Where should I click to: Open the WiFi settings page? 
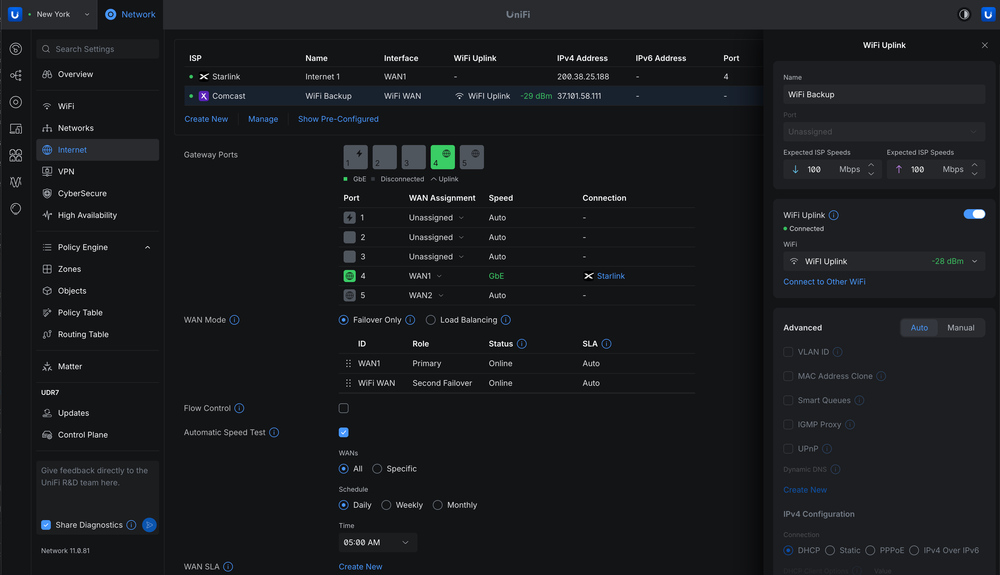[97, 106]
